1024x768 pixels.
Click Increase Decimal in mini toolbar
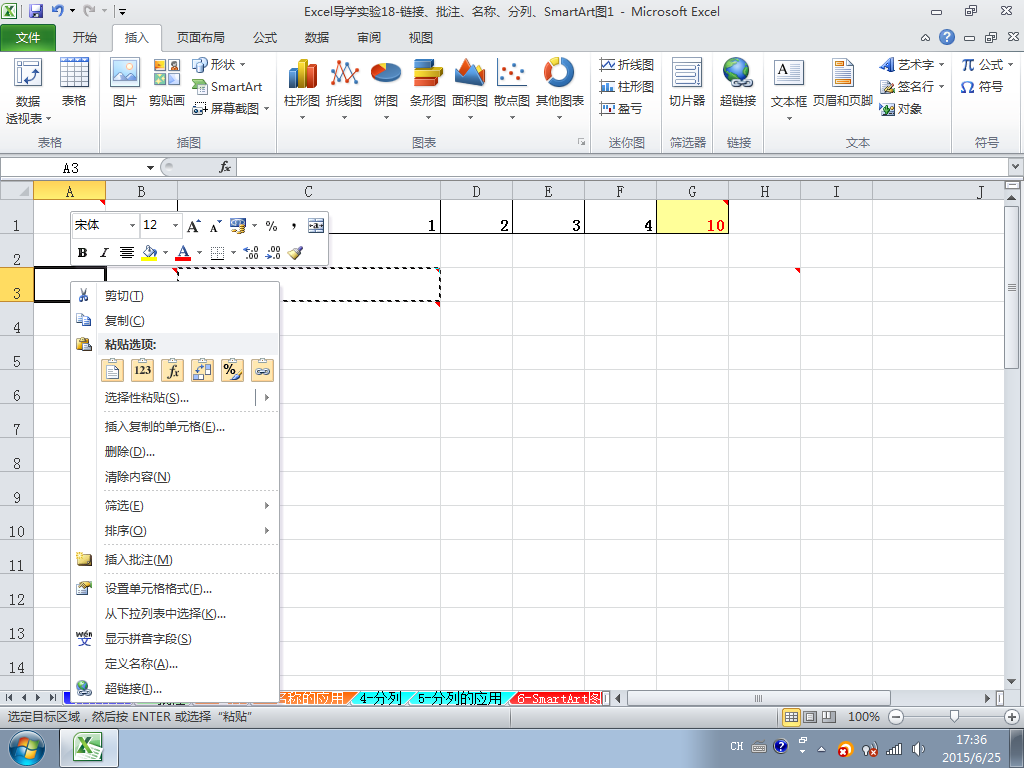(x=251, y=253)
